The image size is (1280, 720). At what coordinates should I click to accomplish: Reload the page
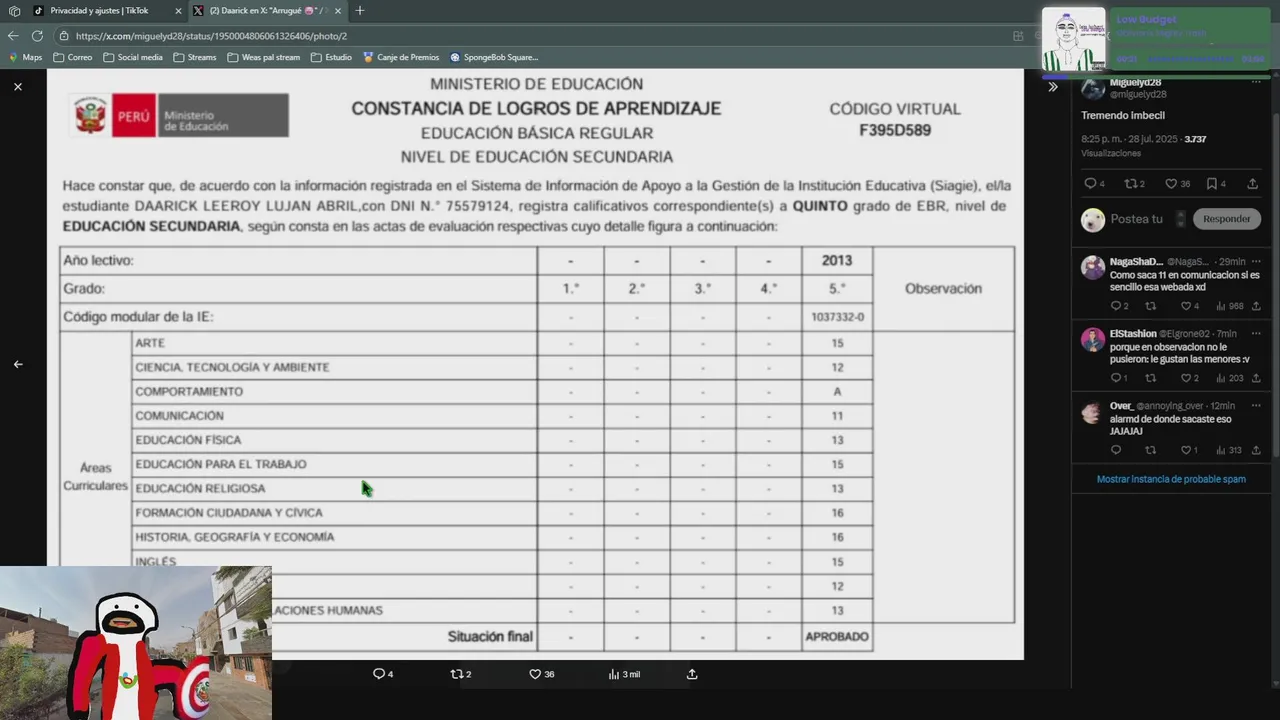37,36
